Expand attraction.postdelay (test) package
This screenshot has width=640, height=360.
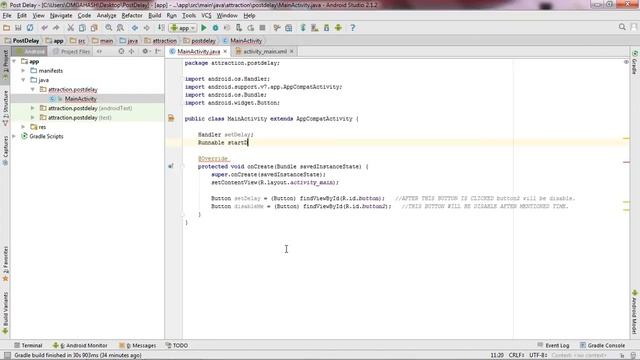(33, 118)
